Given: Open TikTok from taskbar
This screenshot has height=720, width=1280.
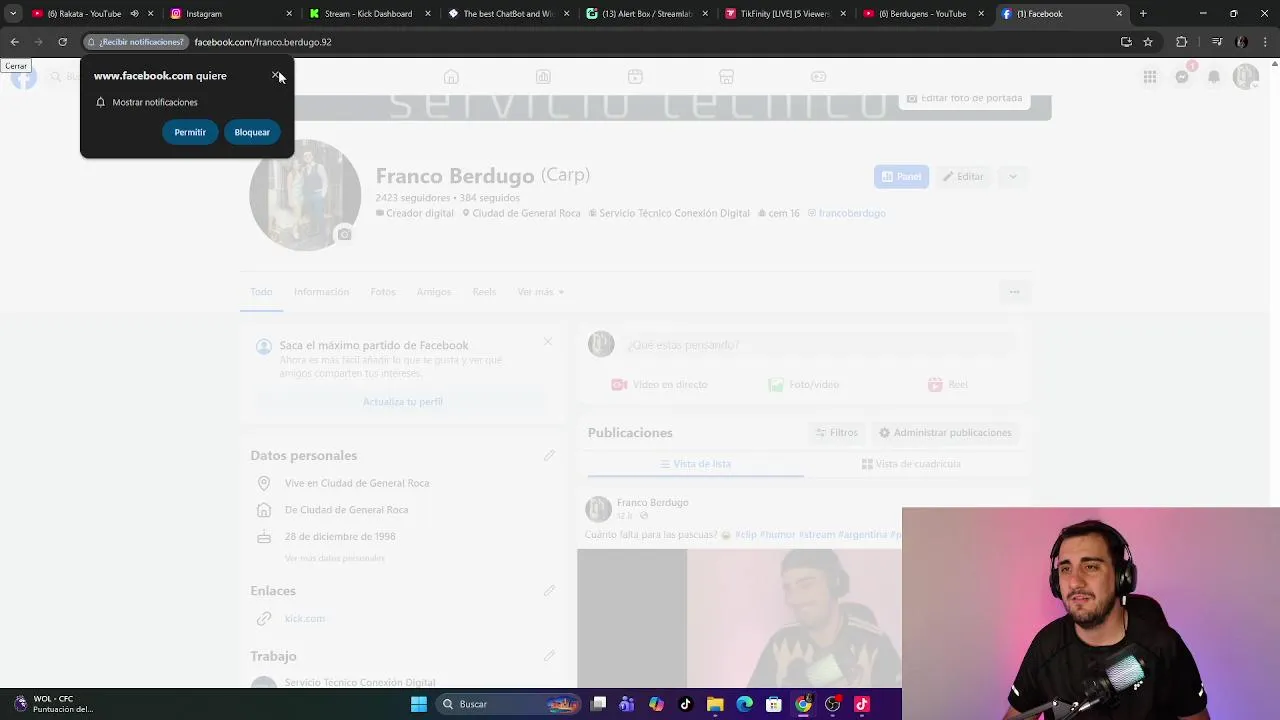Looking at the screenshot, I should point(685,704).
